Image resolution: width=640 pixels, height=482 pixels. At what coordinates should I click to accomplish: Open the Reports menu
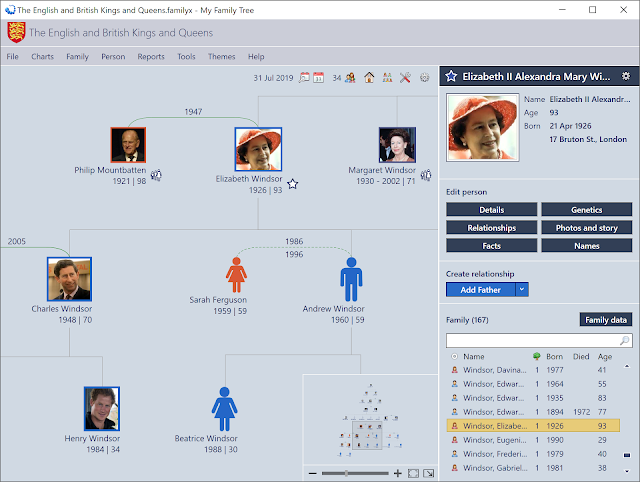[x=151, y=56]
